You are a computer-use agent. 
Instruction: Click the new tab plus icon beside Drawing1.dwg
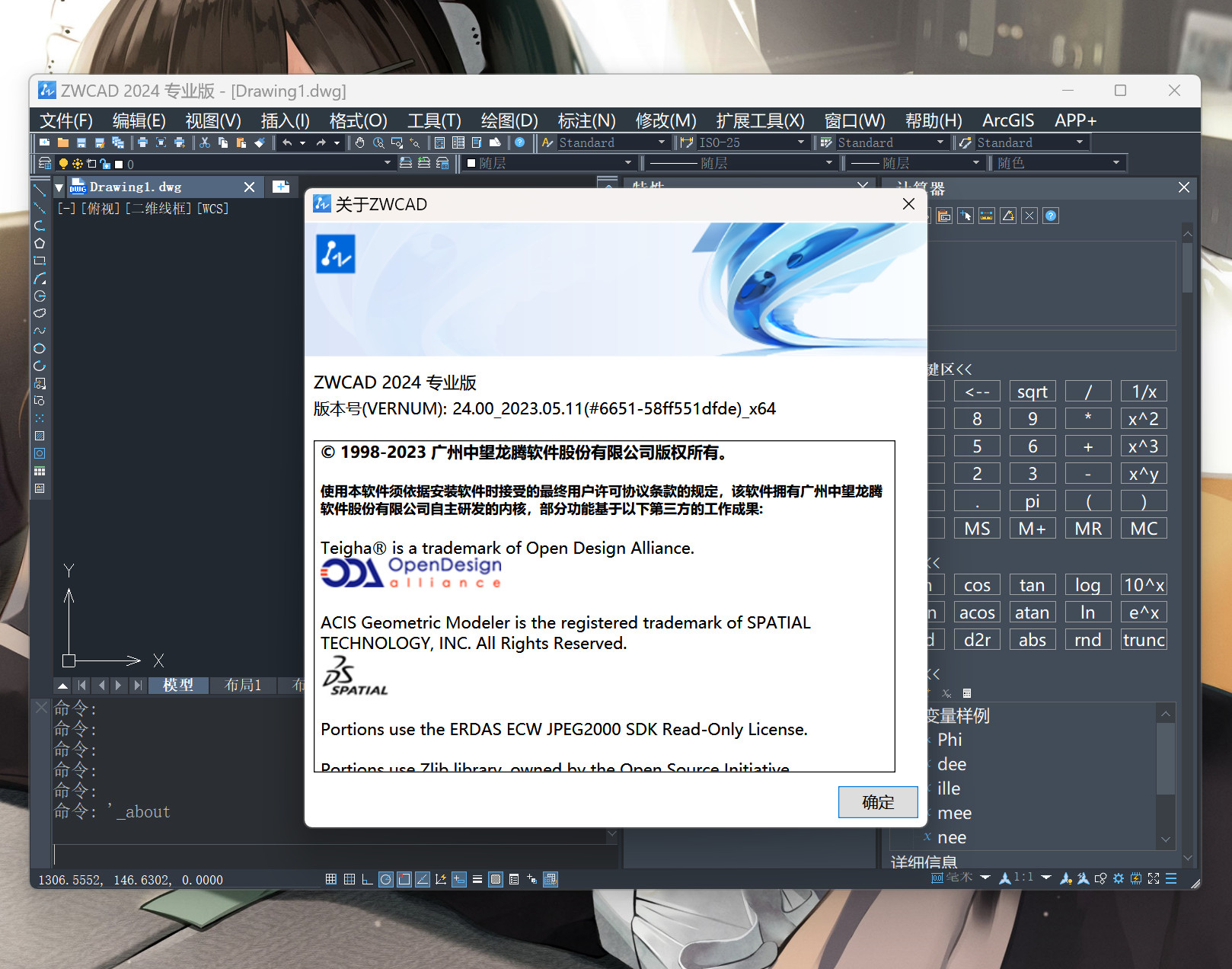(281, 187)
